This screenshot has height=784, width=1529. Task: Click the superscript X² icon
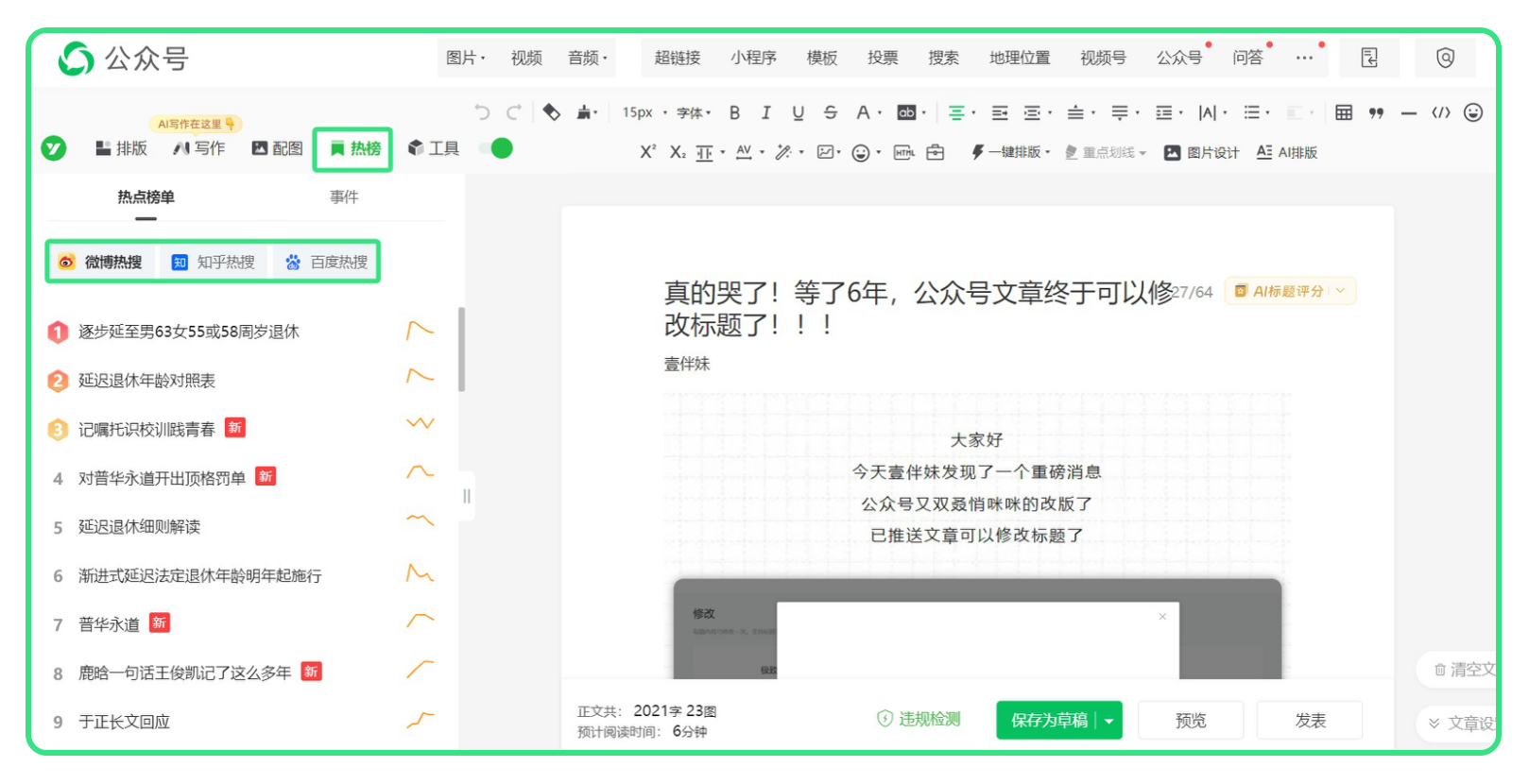(647, 152)
